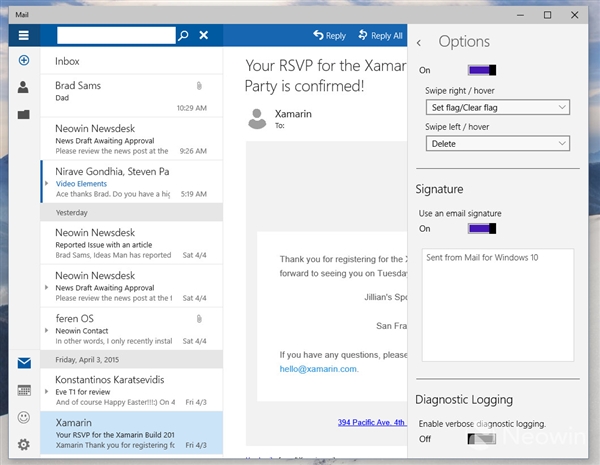Screen dimensions: 600x465
Task: Switch to Mail envelope icon
Action: click(x=24, y=363)
